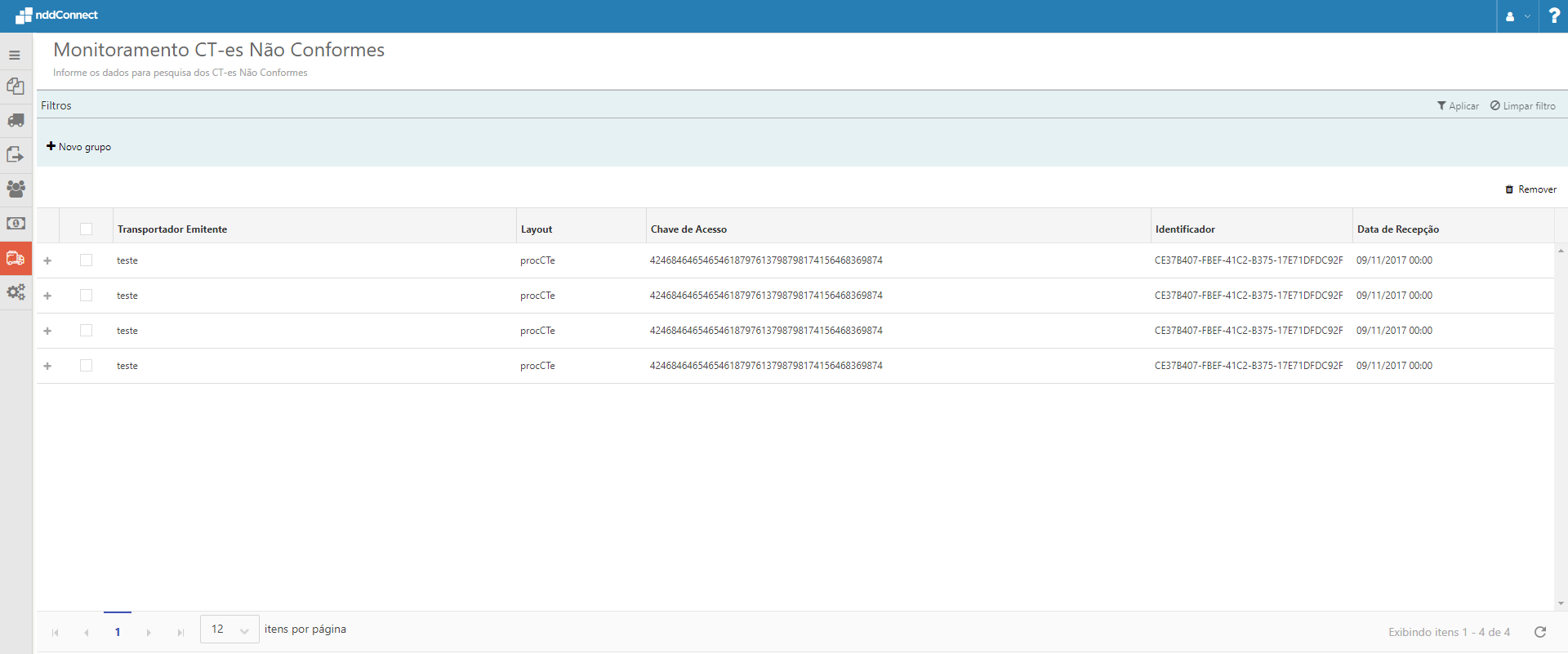The width and height of the screenshot is (1568, 654).
Task: Click the help question mark icon
Action: (1553, 16)
